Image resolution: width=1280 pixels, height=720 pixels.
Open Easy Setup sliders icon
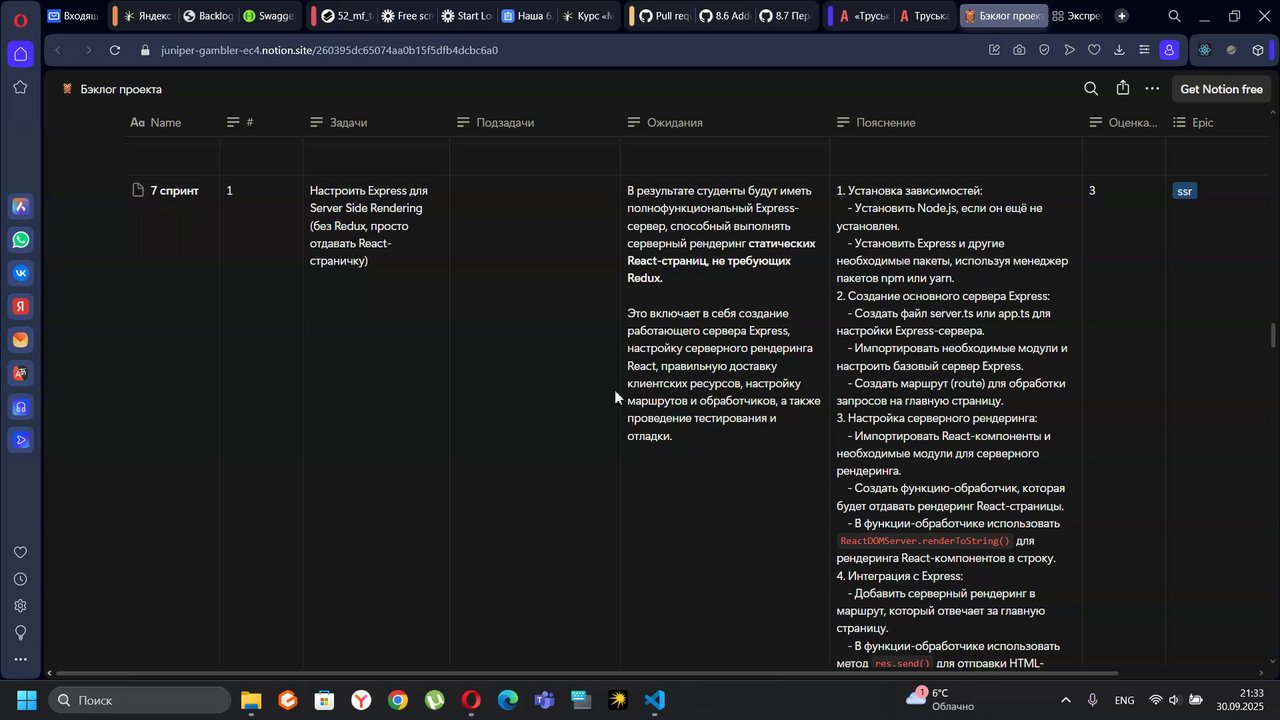(x=1144, y=50)
